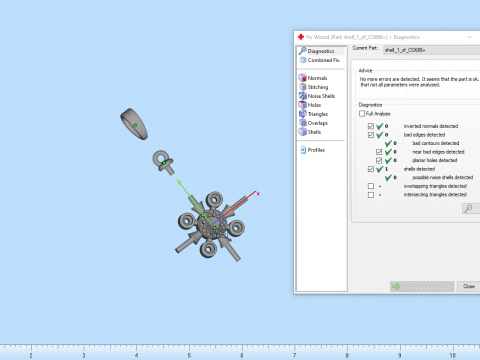Screen dimensions: 480x360
Task: Select the spherical pendant part with sprues
Action: [x=211, y=227]
